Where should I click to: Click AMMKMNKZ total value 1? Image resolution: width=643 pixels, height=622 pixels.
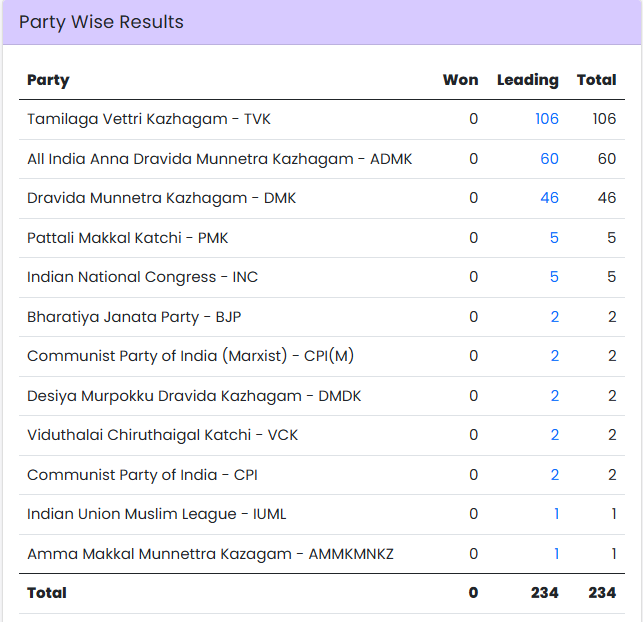click(614, 554)
